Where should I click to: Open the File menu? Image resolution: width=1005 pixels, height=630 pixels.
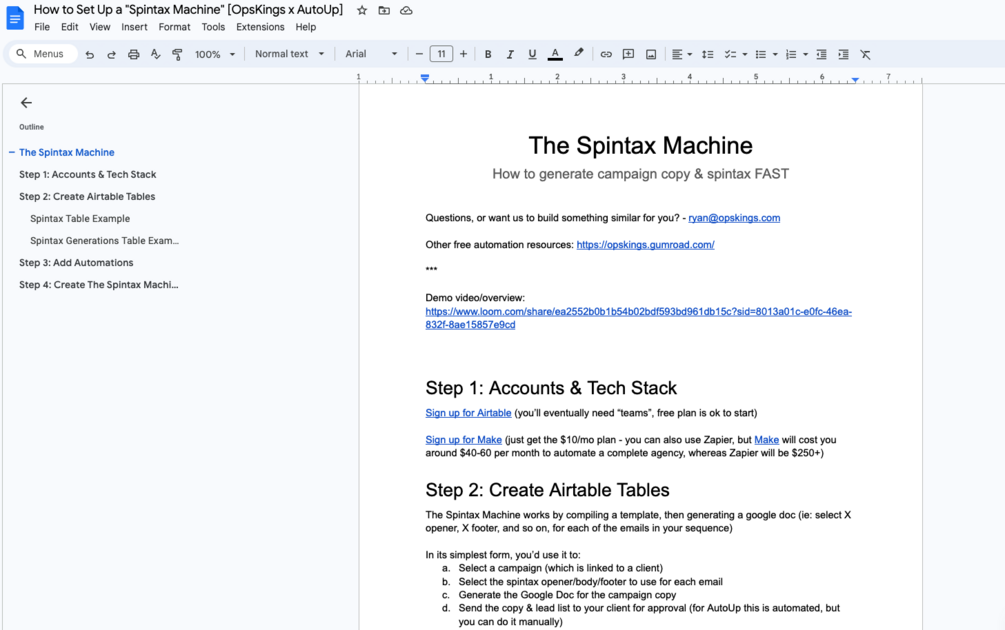click(42, 27)
